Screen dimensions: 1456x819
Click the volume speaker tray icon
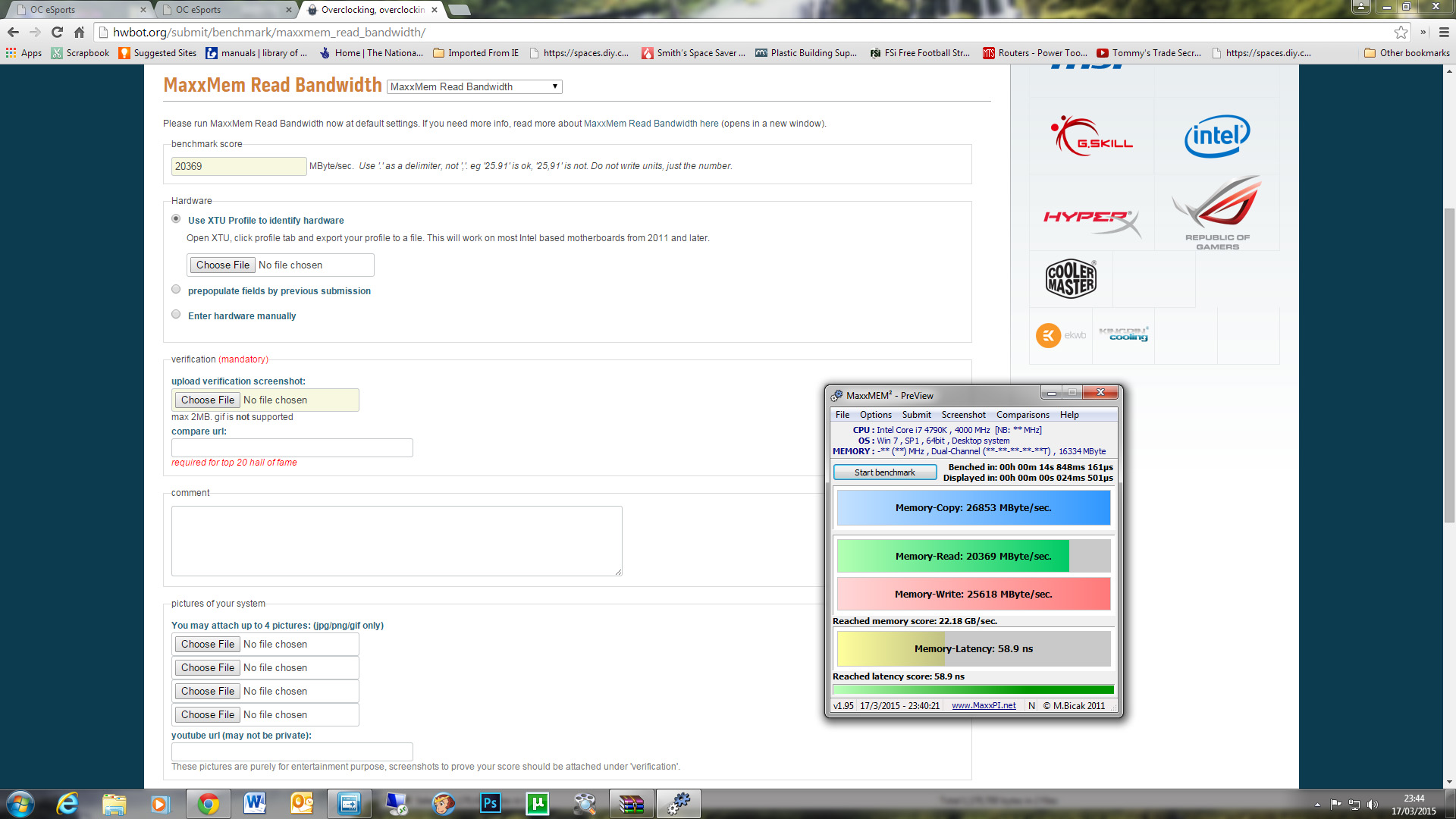[1373, 805]
